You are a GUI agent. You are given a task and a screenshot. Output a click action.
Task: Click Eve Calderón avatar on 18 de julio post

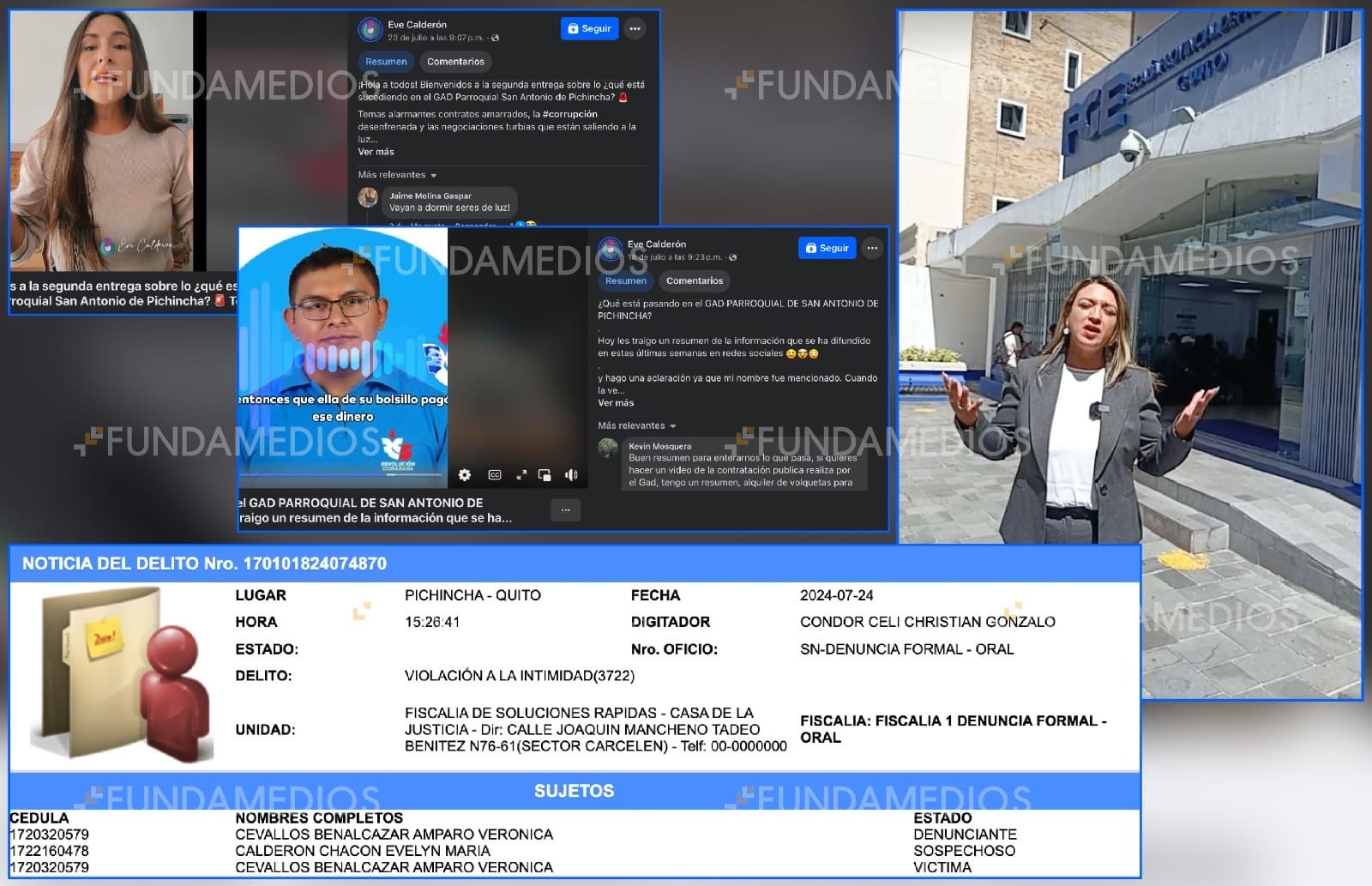611,250
